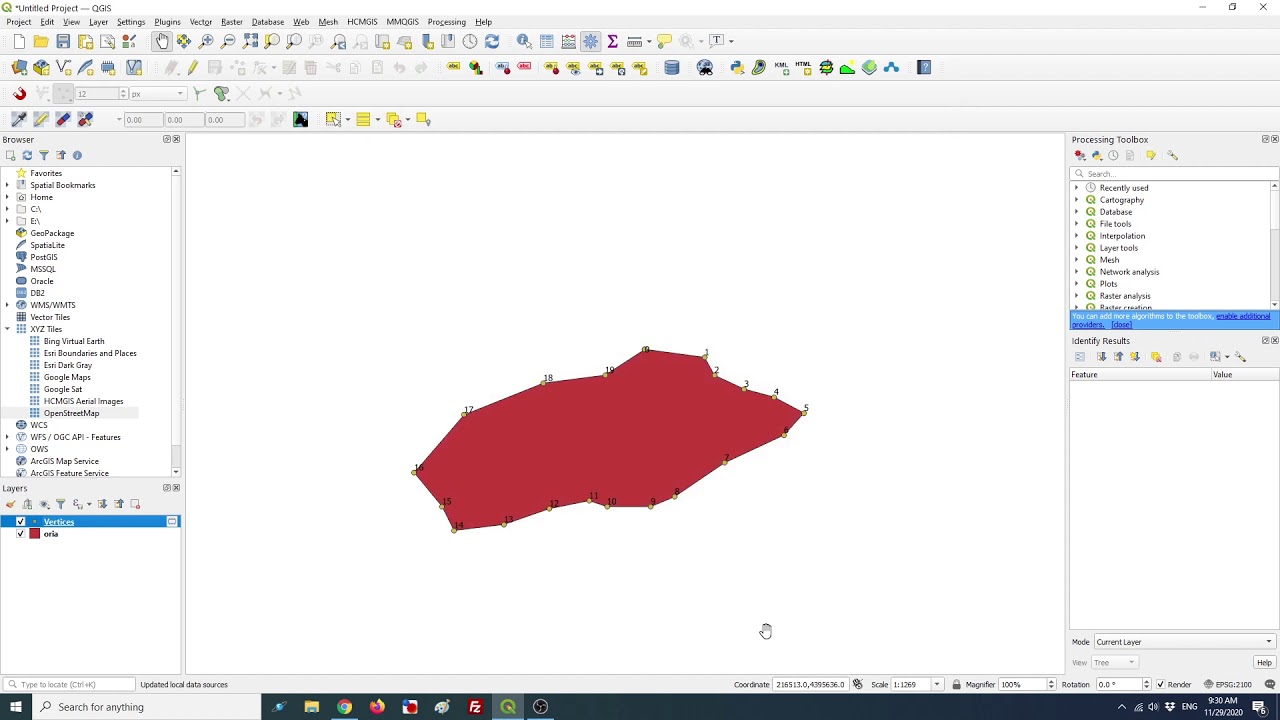
Task: Select OpenStreetMap in XYZ Tiles
Action: point(71,413)
